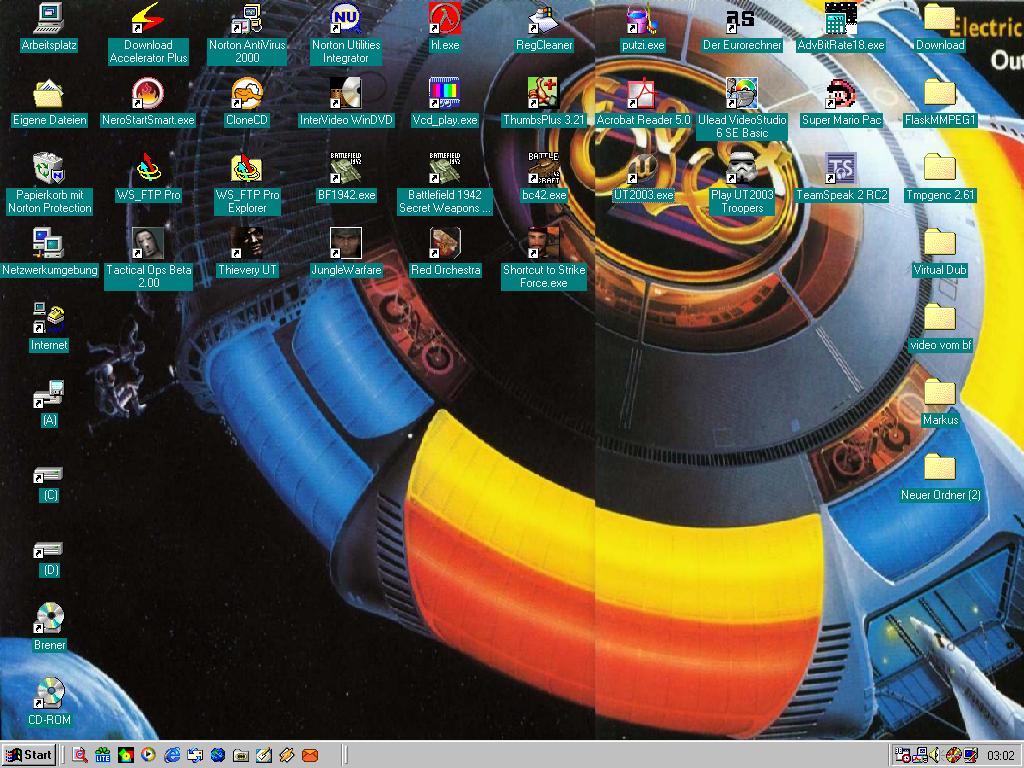Launch Tactical Ops Beta 2.00
The height and width of the screenshot is (768, 1024).
(148, 258)
